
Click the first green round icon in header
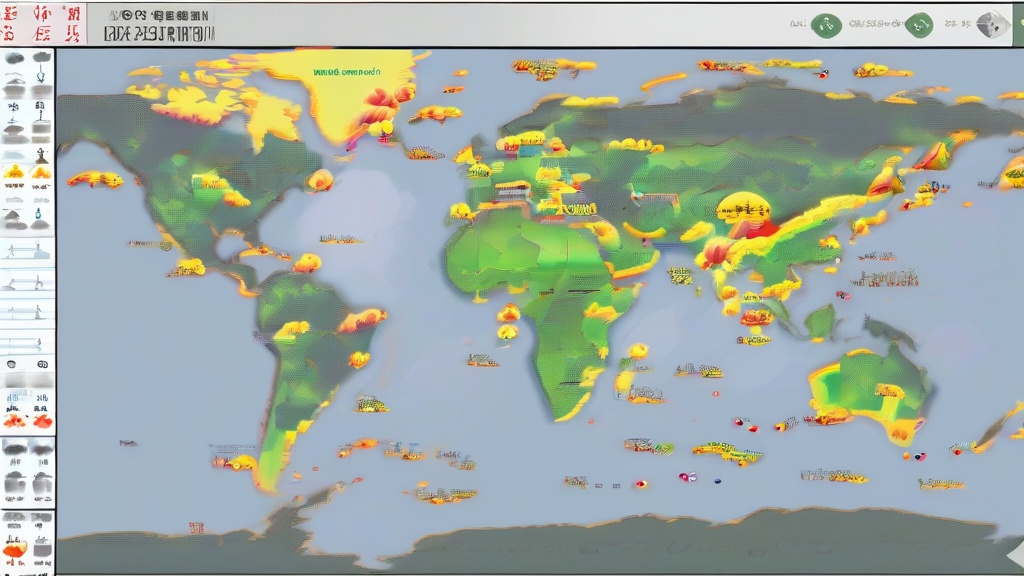pos(826,24)
